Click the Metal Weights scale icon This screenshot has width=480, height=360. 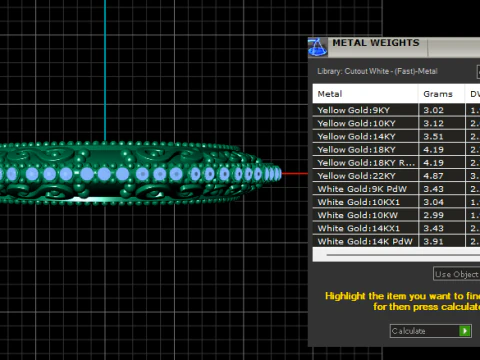[318, 47]
